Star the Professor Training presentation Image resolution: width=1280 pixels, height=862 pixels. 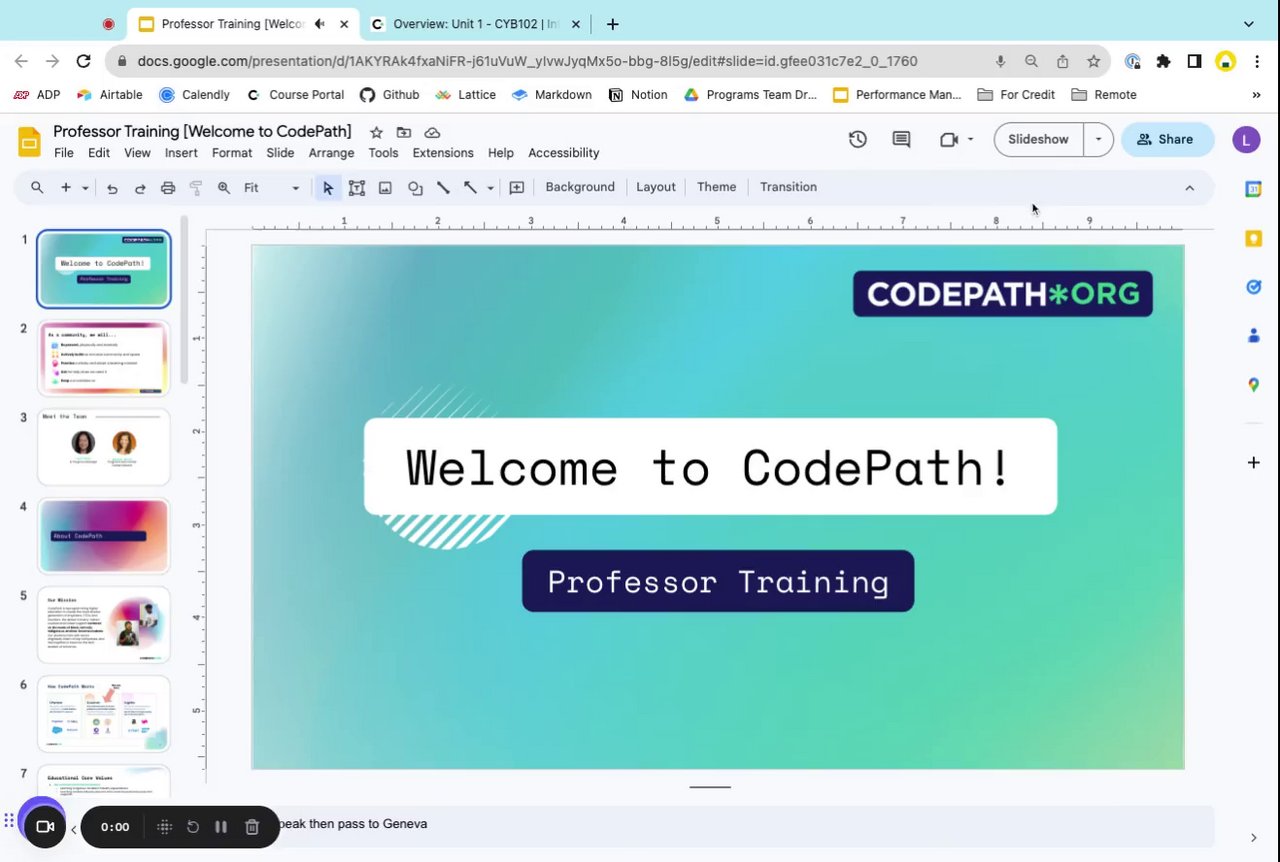click(x=376, y=132)
